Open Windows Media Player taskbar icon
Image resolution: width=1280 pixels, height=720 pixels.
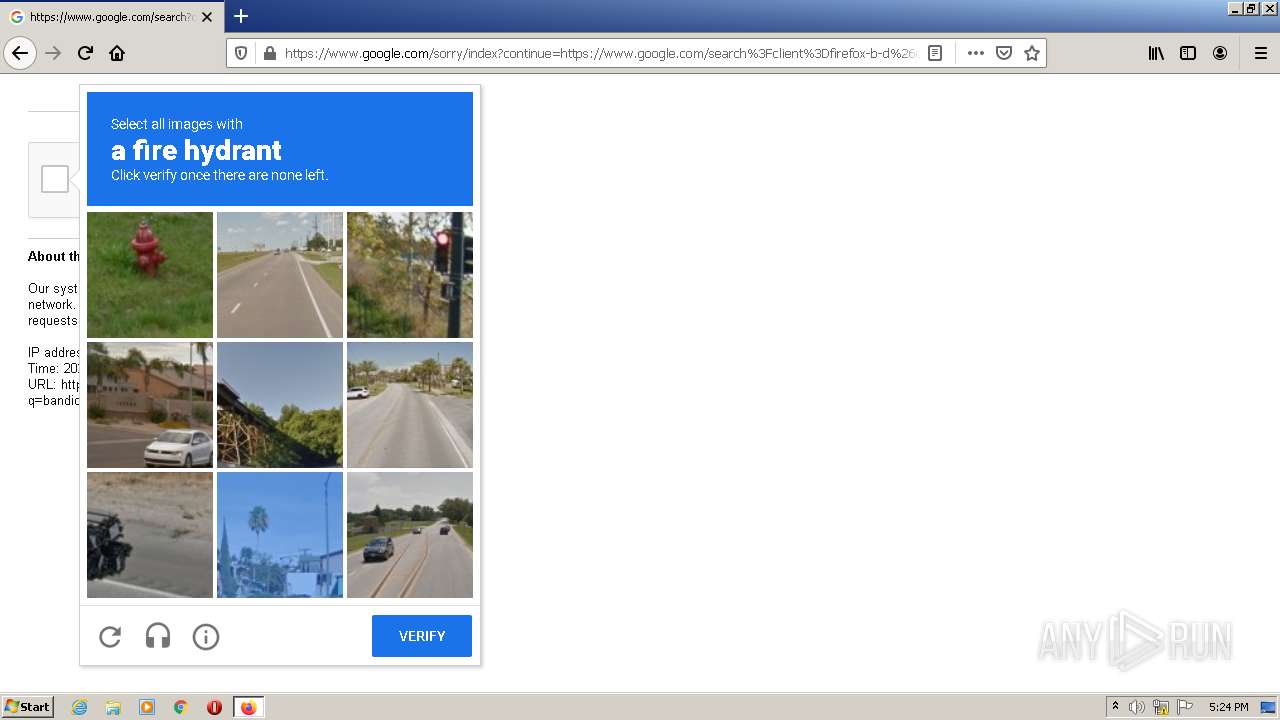coord(147,707)
